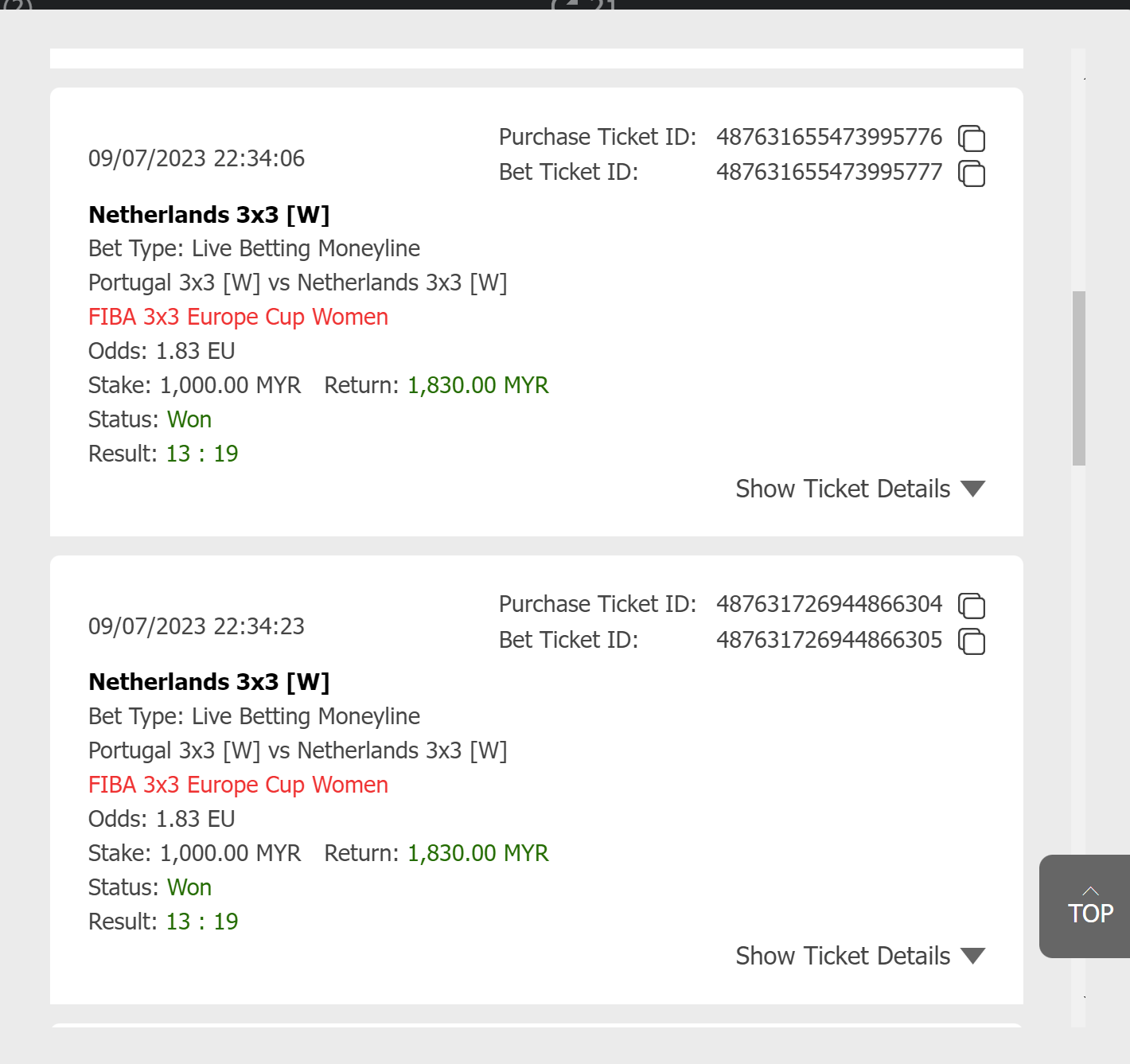Viewport: 1130px width, 1064px height.
Task: Click the timestamp 09/07/2023 22:34:06
Action: pyautogui.click(x=197, y=158)
